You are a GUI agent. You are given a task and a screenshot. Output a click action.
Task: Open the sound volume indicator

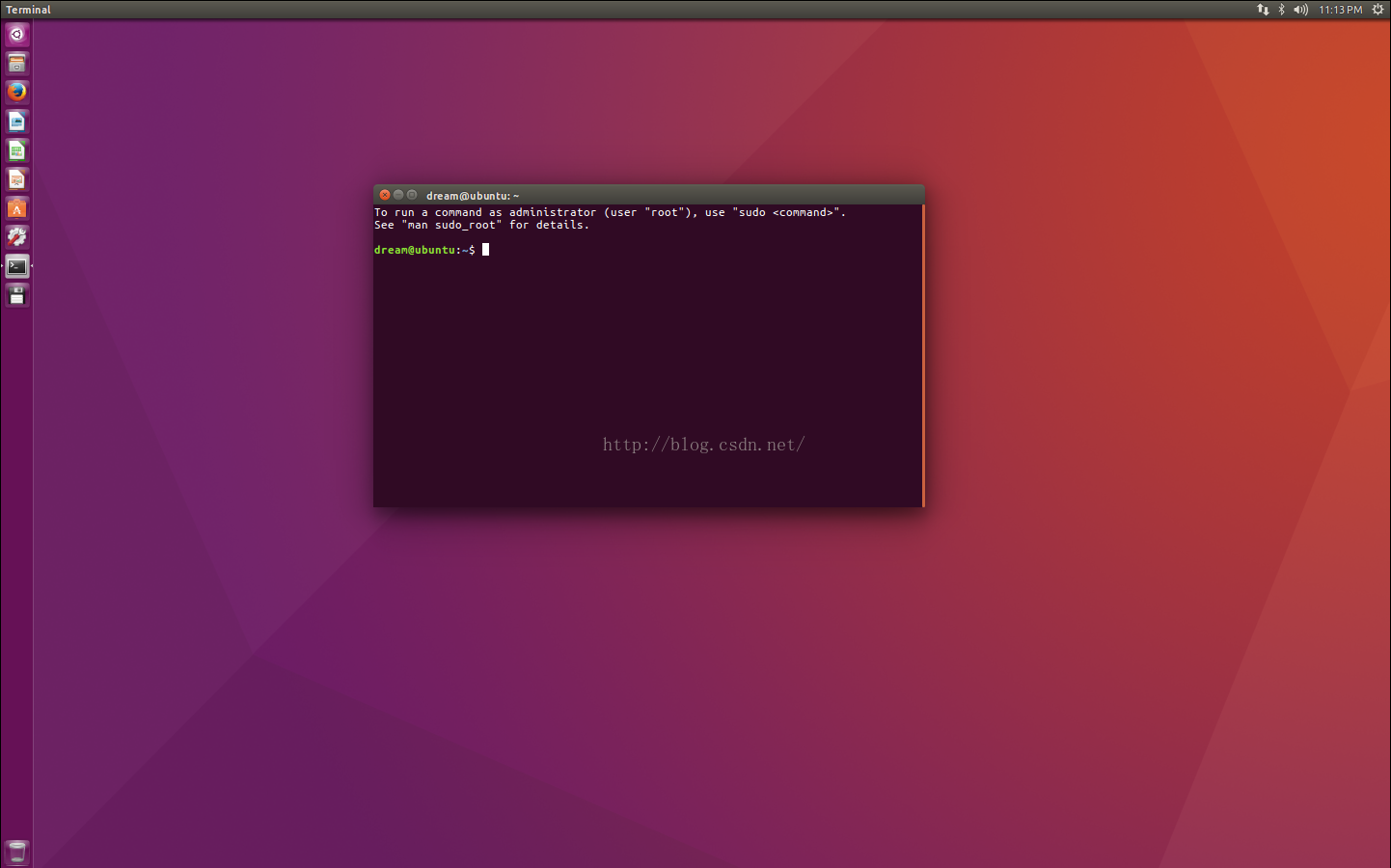tap(1300, 10)
